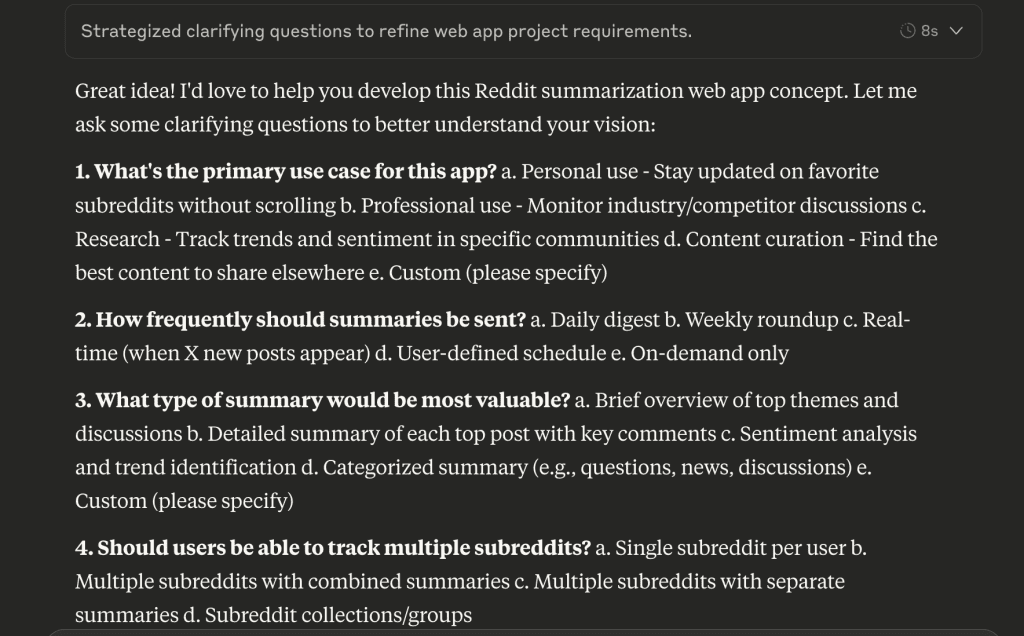
Task: Click 'Professional use' option text
Action: [x=436, y=205]
